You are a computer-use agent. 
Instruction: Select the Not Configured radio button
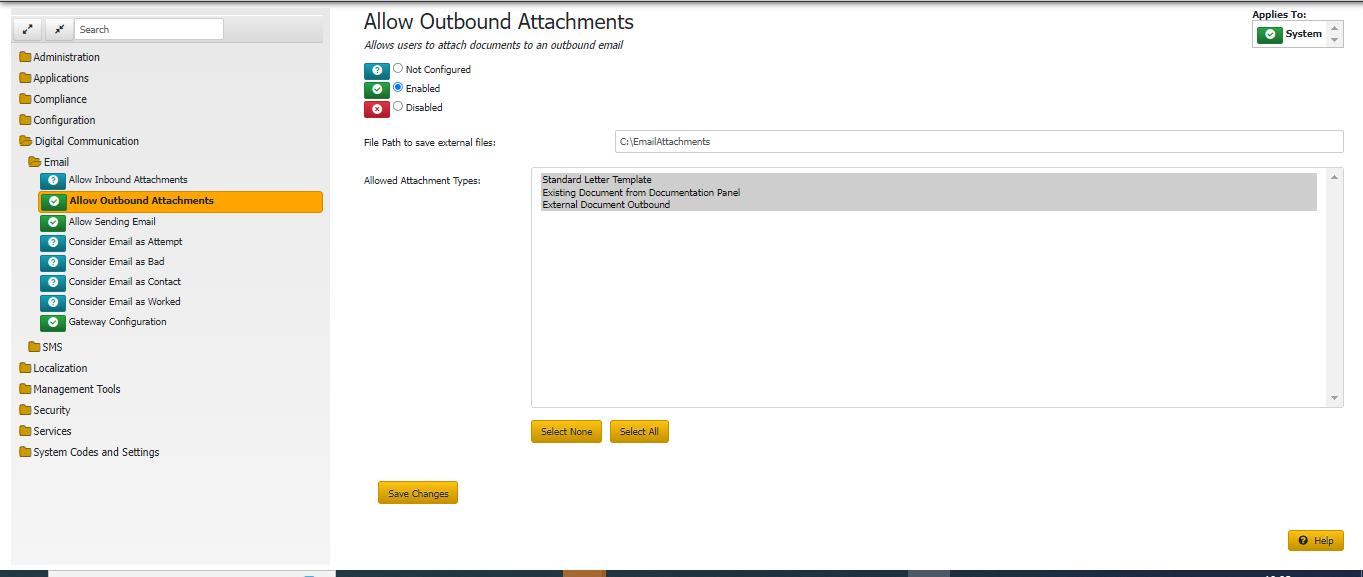click(398, 69)
